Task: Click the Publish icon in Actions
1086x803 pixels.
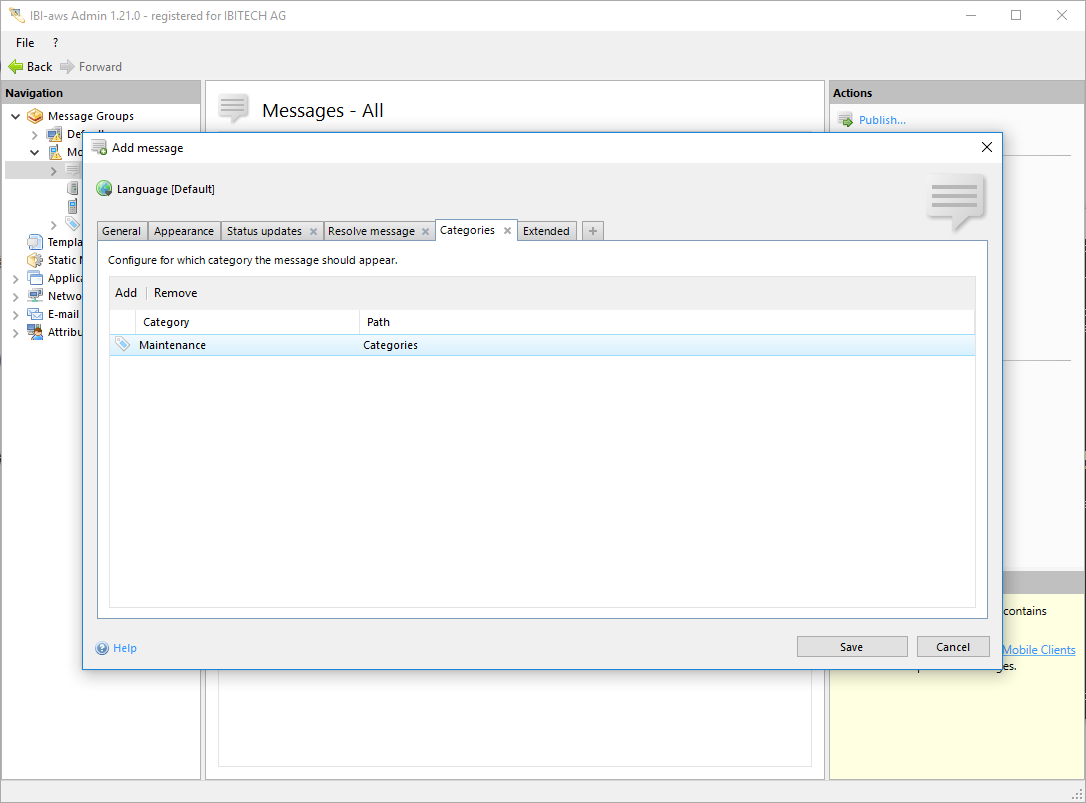Action: pyautogui.click(x=845, y=120)
